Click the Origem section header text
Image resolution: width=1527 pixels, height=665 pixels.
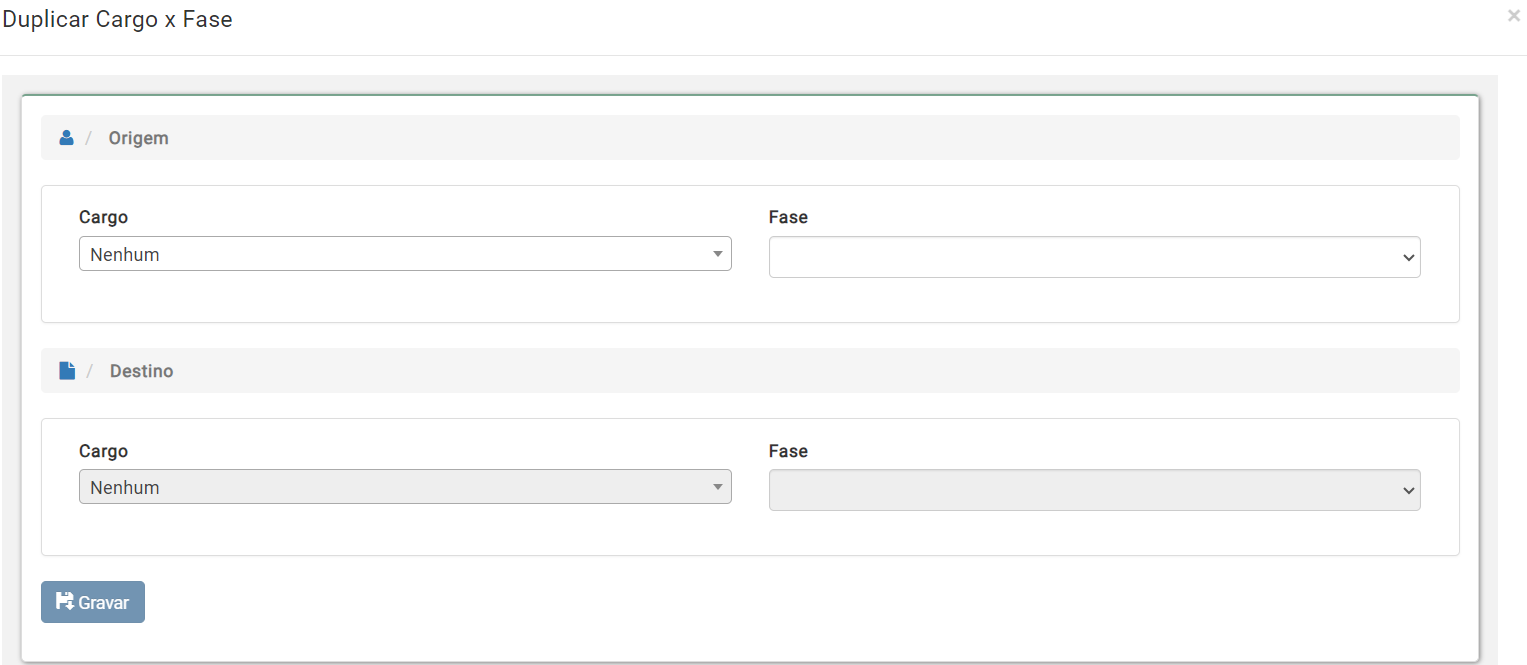click(138, 138)
